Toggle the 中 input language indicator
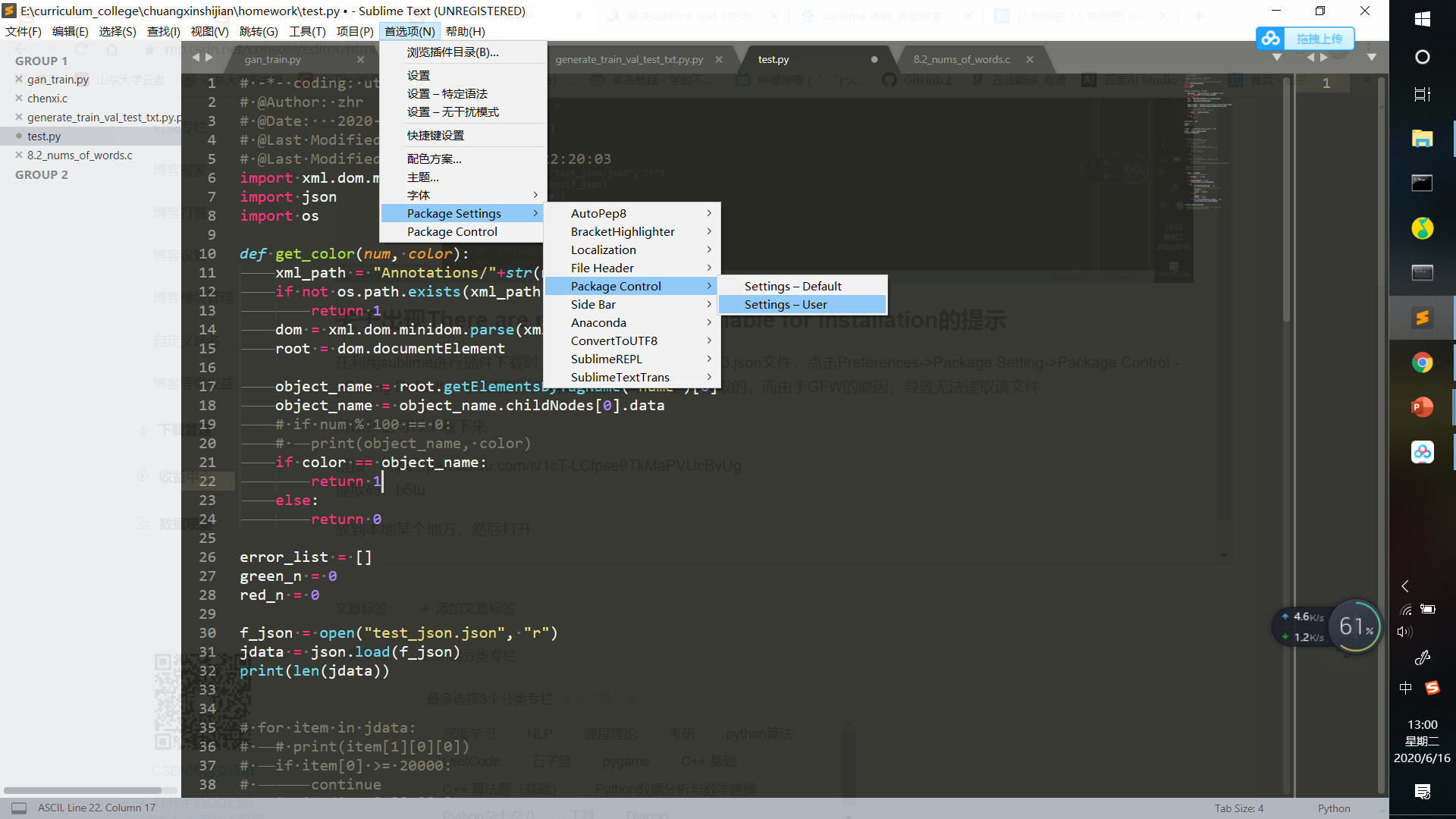Viewport: 1456px width, 819px height. tap(1405, 688)
